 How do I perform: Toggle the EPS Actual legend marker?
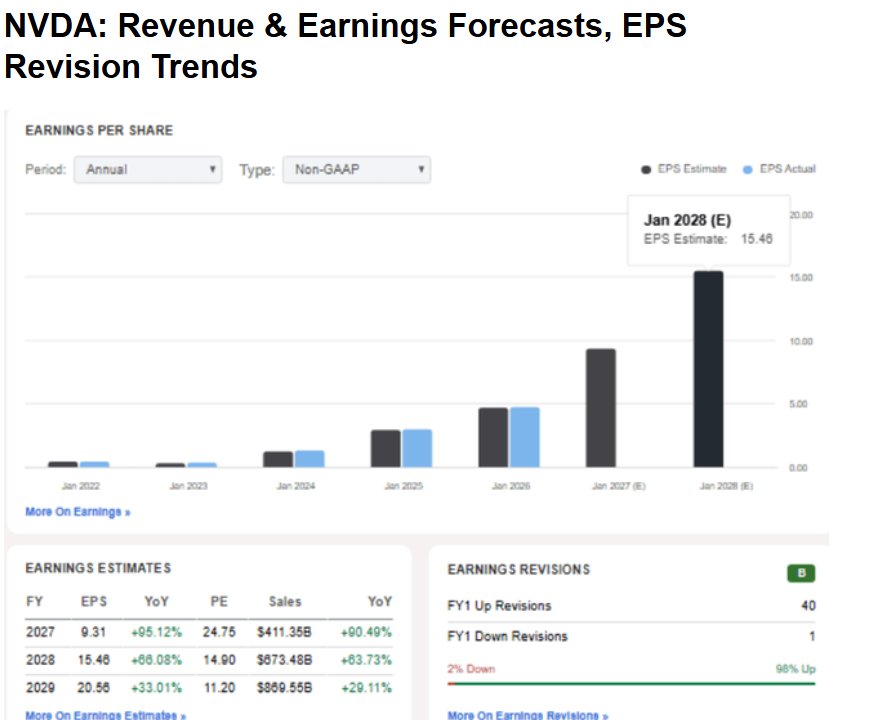tap(748, 169)
